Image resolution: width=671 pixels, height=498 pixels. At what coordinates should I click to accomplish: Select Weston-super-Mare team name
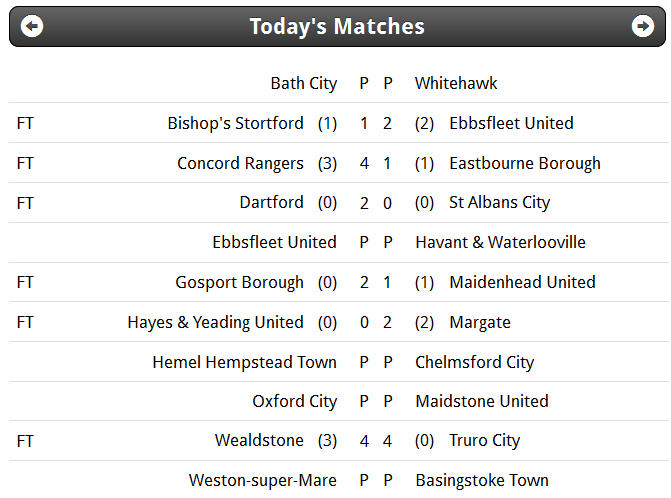pos(263,480)
